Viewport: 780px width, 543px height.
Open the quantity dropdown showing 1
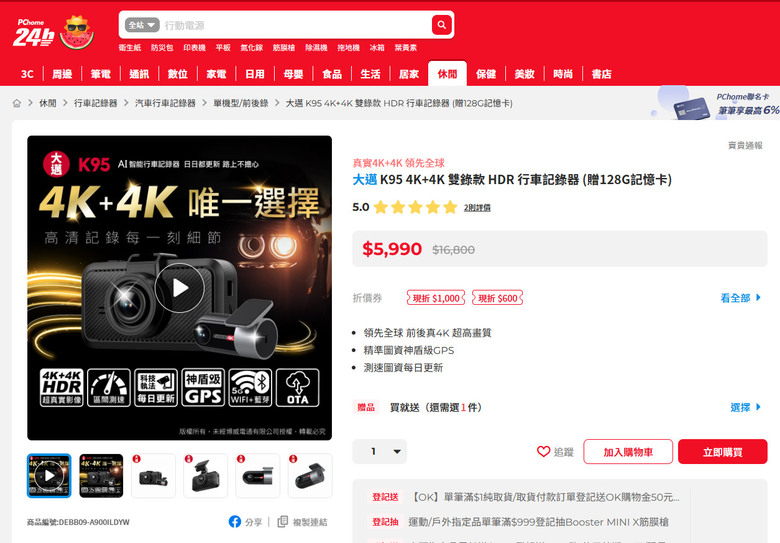[380, 452]
